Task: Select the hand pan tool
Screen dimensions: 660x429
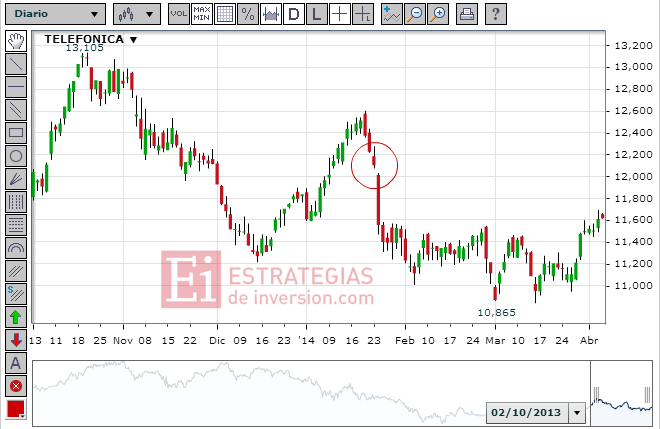Action: 16,41
